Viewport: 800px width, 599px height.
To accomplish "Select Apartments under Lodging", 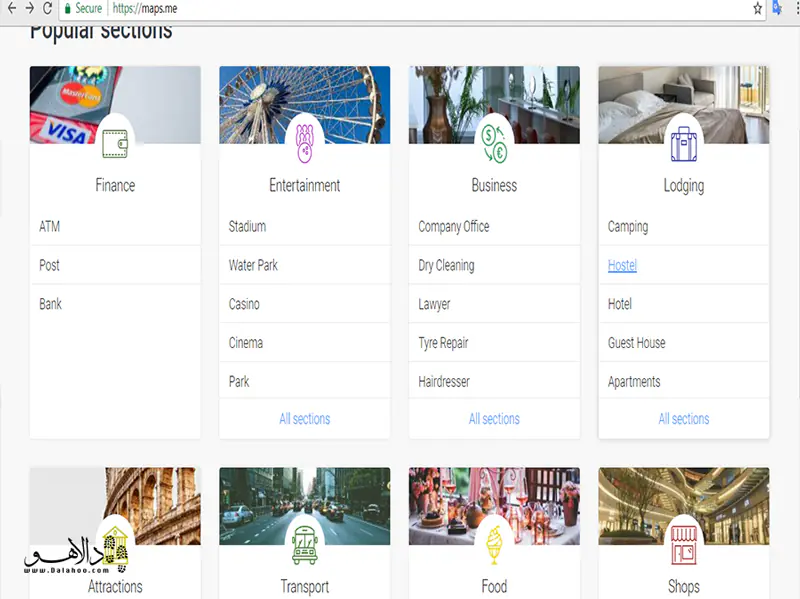I will (634, 382).
